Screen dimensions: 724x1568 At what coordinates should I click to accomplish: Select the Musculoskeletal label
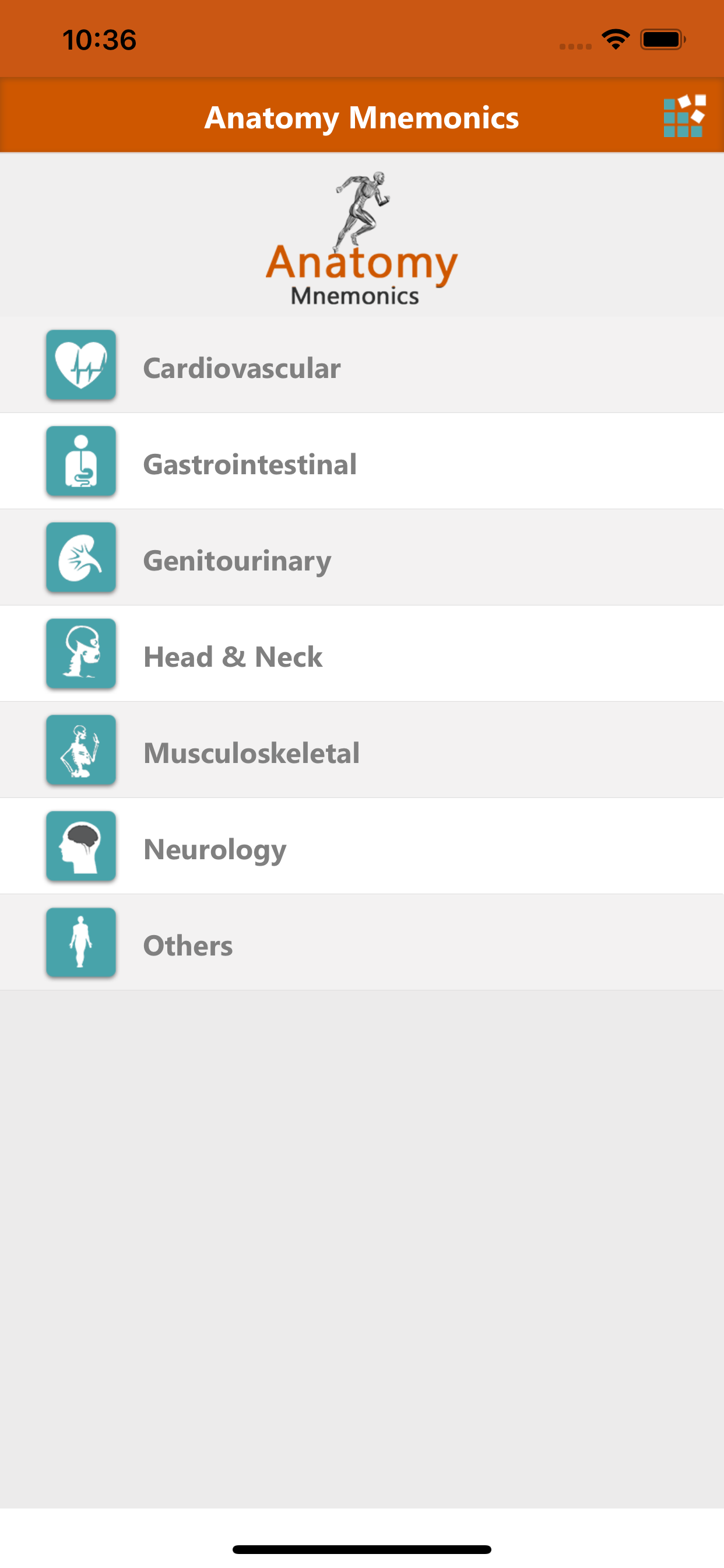click(251, 753)
